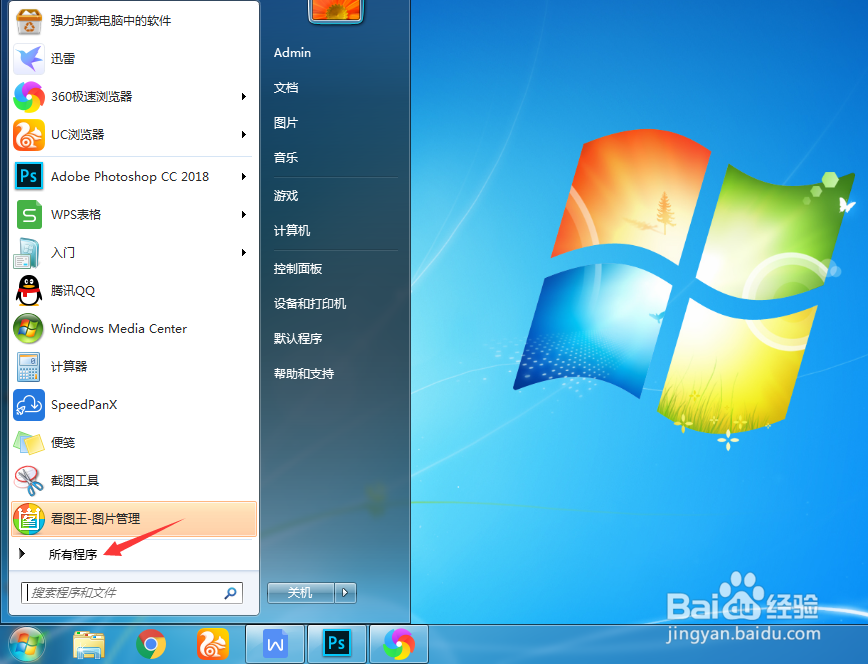Click the Windows Start orb
Image resolution: width=868 pixels, height=664 pixels.
[x=27, y=645]
